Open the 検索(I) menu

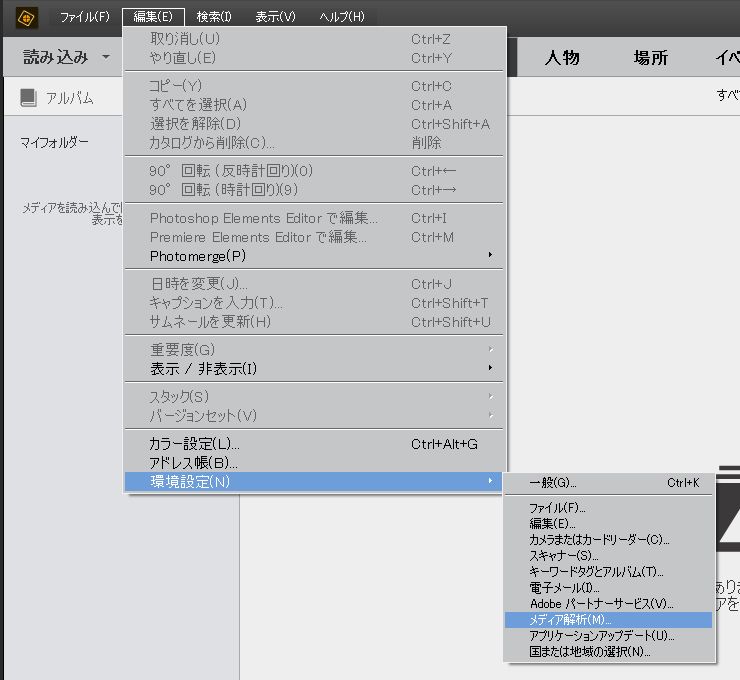[x=214, y=17]
